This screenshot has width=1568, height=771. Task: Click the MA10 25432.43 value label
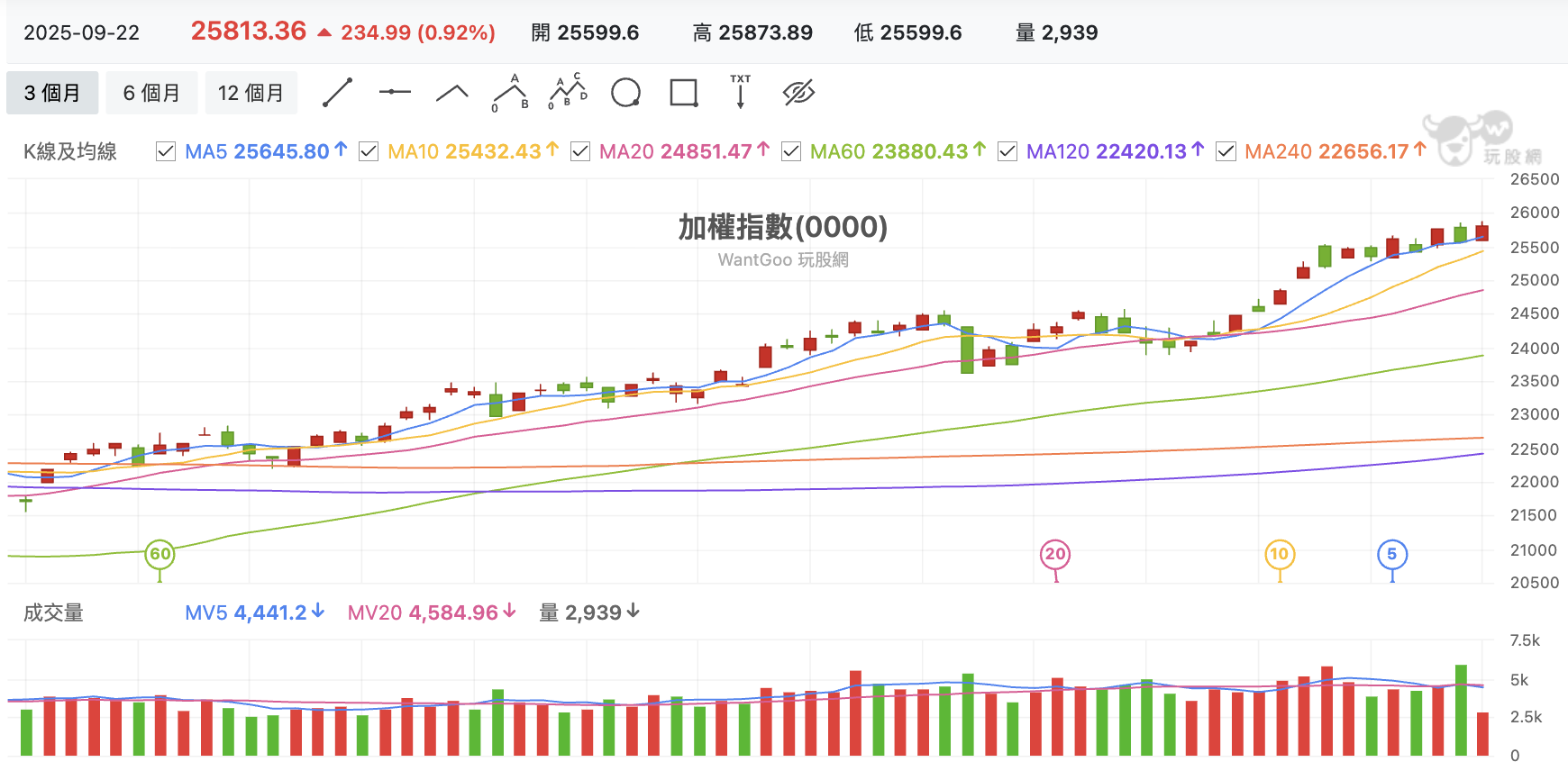click(x=473, y=151)
